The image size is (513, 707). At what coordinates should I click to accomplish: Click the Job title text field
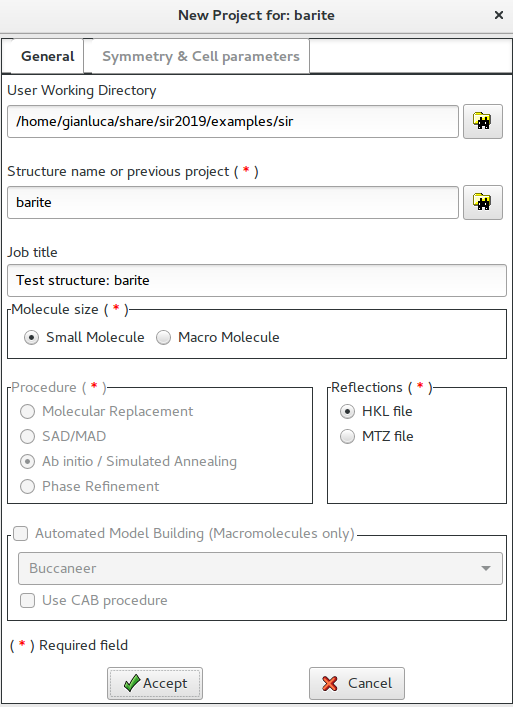(x=257, y=280)
